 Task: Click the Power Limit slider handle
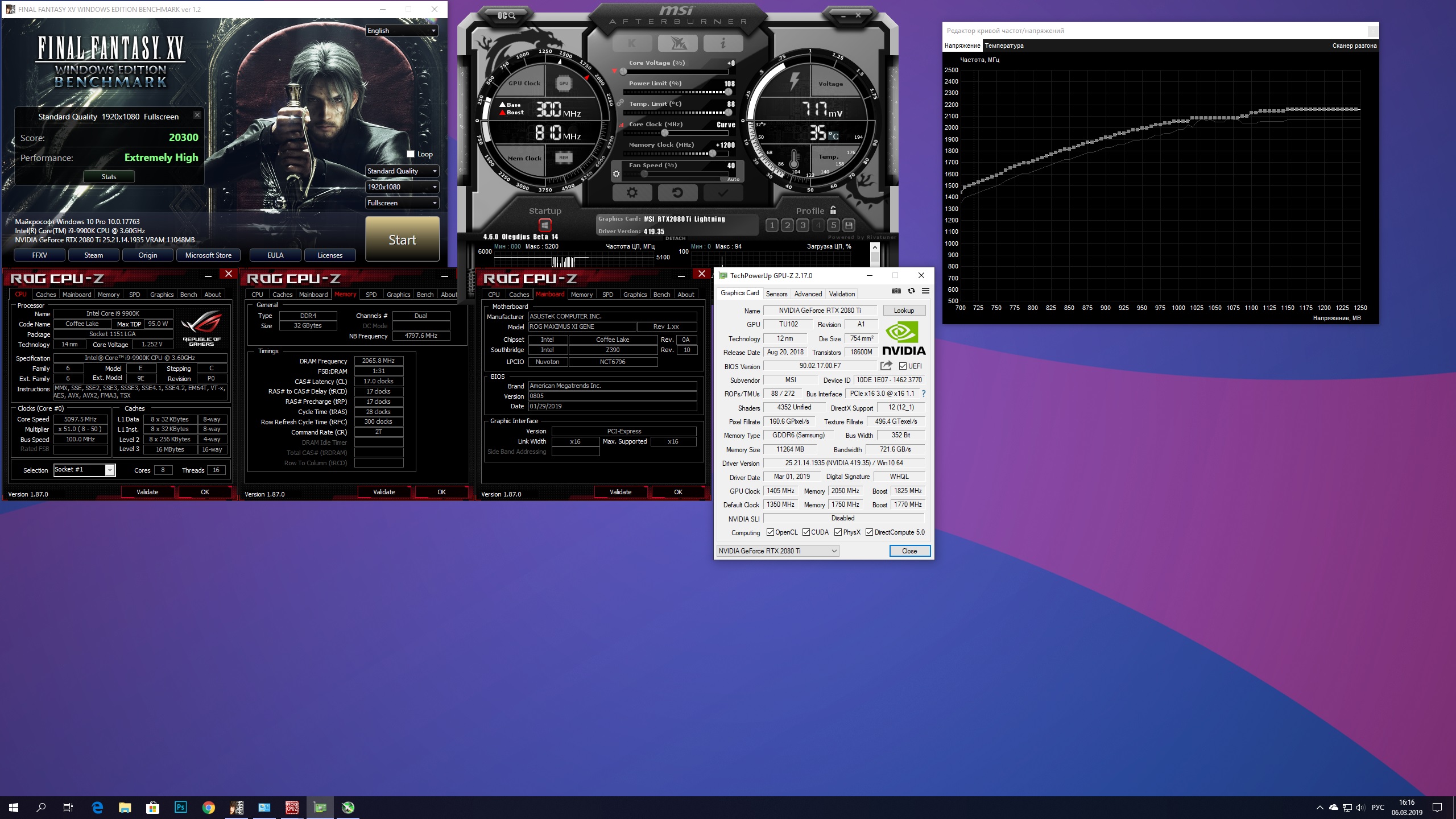[x=728, y=92]
